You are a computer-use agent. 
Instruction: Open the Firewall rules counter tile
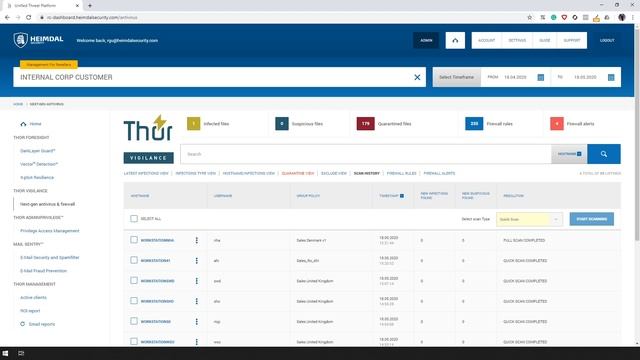pos(489,124)
